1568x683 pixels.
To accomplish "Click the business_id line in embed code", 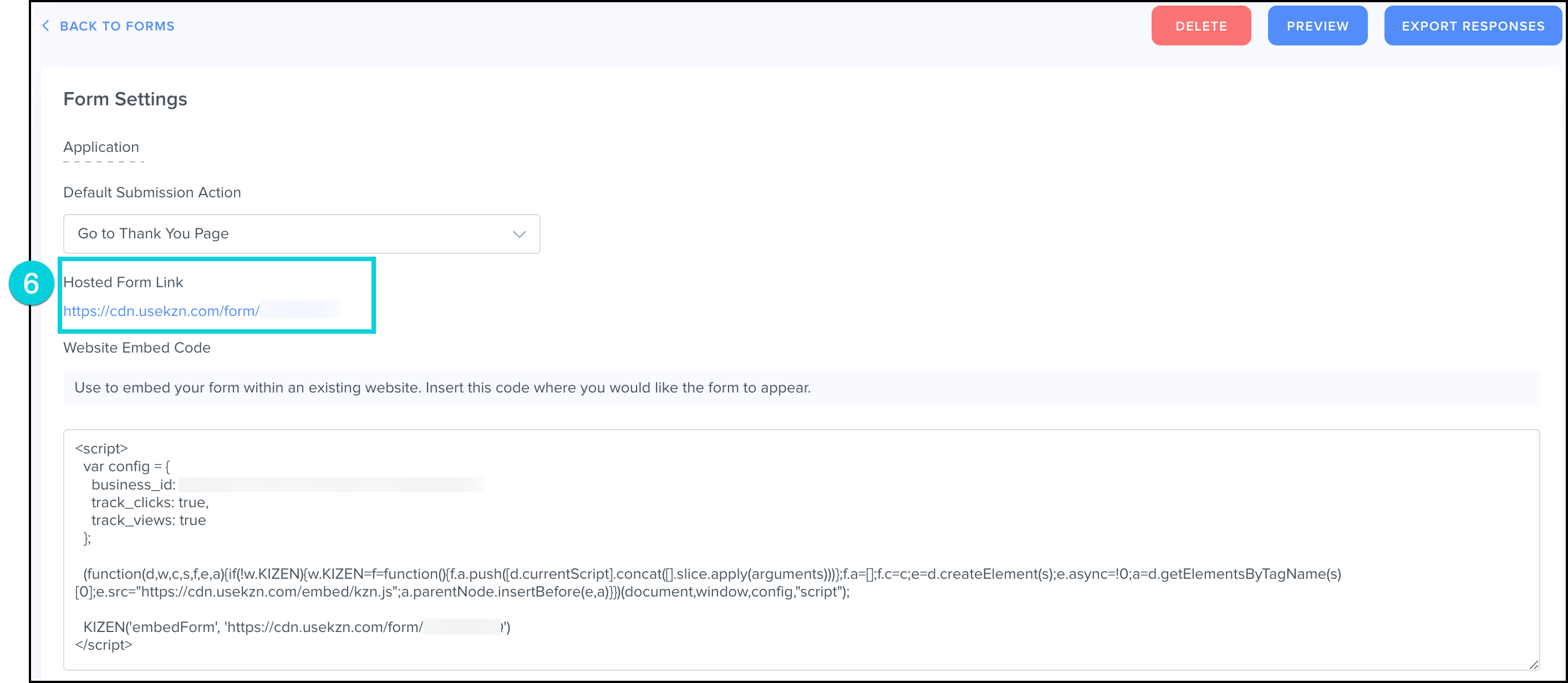I will 134,485.
